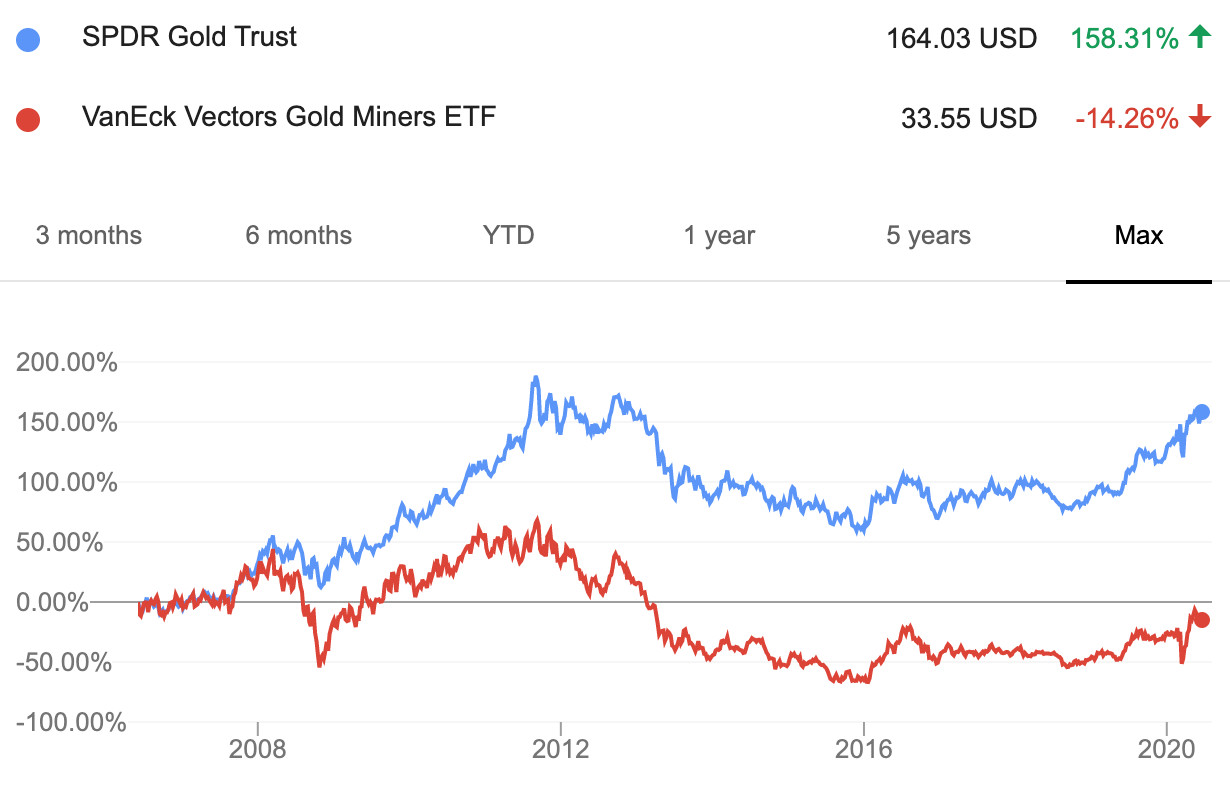This screenshot has width=1230, height=786.
Task: Select the 6 months range option
Action: coord(297,236)
